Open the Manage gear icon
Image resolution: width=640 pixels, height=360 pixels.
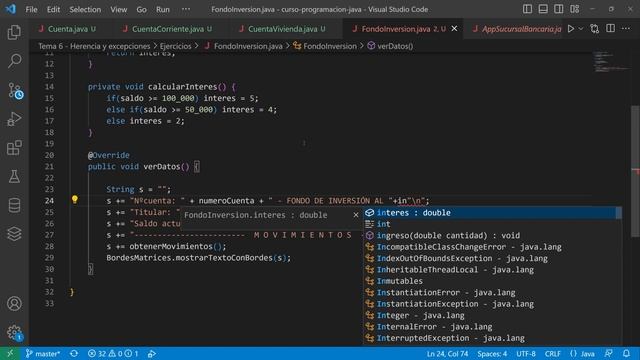[14, 332]
